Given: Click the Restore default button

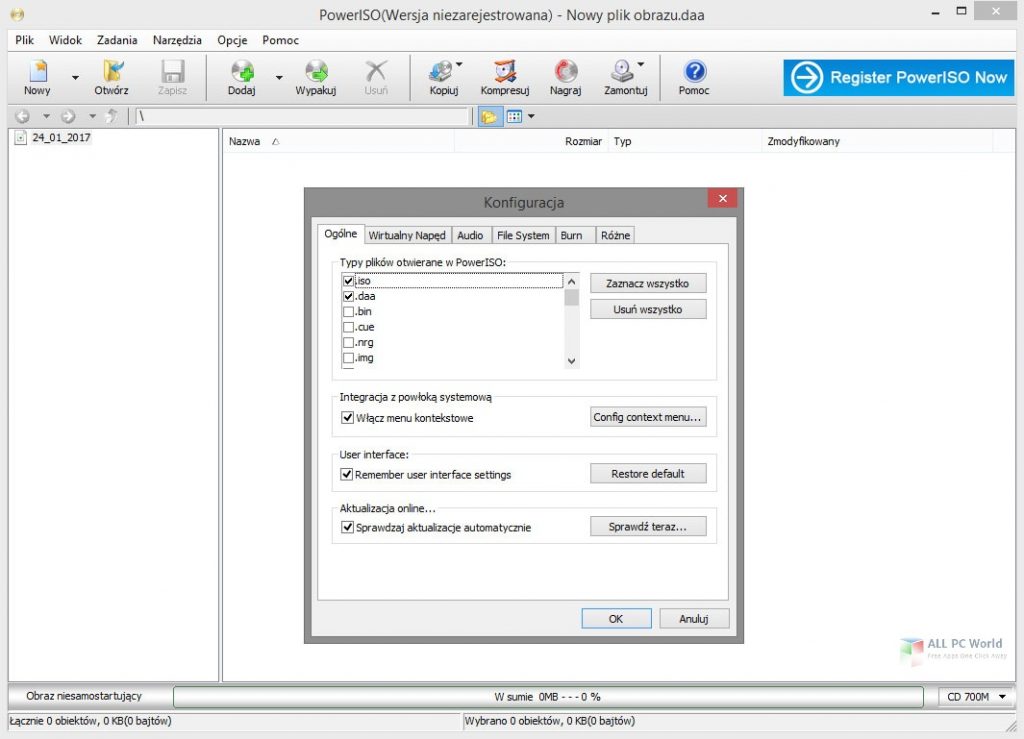Looking at the screenshot, I should [648, 474].
